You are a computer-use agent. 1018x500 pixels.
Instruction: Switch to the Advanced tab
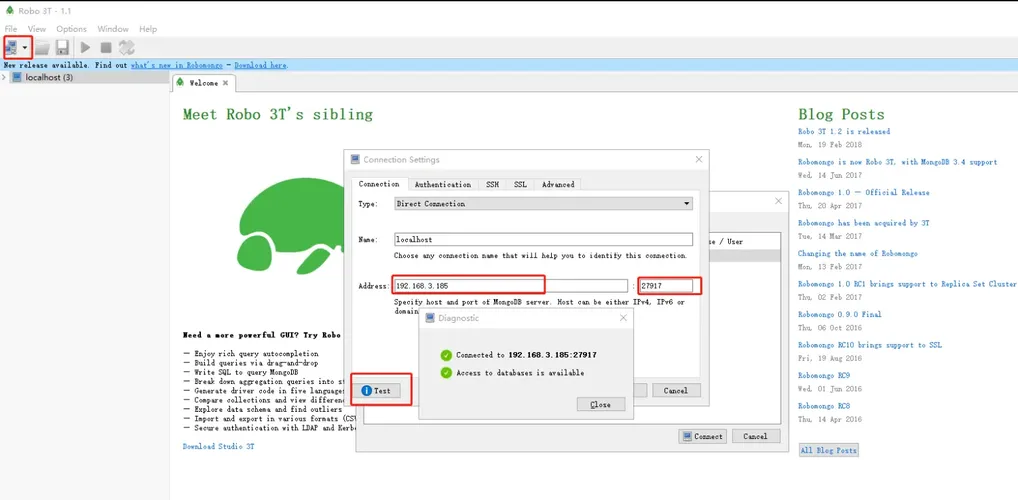point(558,184)
